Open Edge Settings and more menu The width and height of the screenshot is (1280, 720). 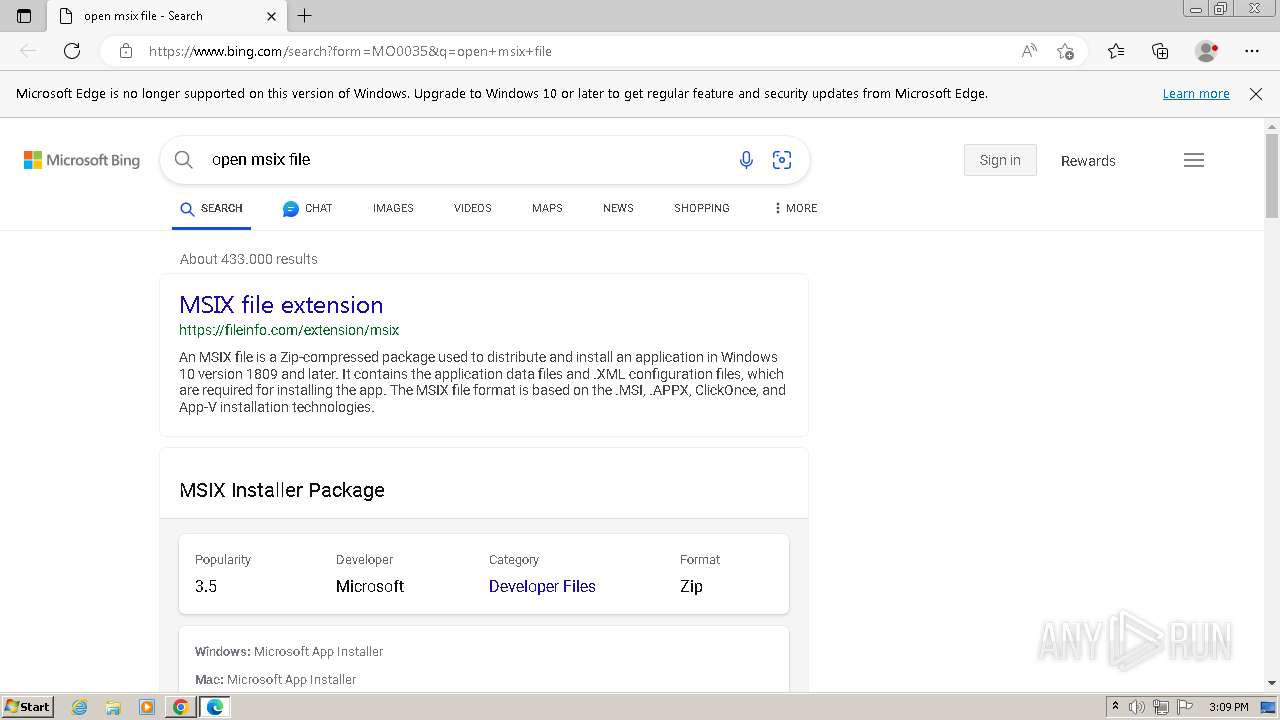[1252, 51]
